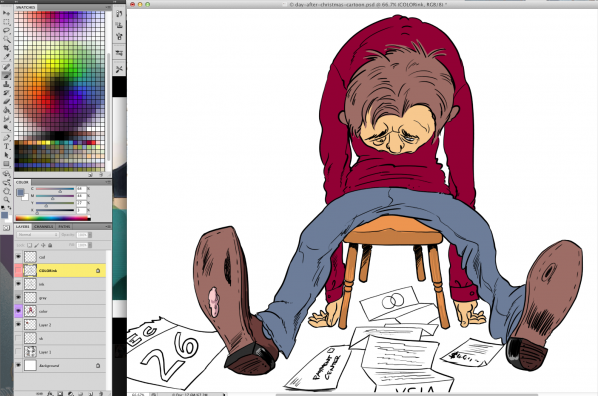Select the Eyedropper tool
598x396 pixels.
(6, 57)
